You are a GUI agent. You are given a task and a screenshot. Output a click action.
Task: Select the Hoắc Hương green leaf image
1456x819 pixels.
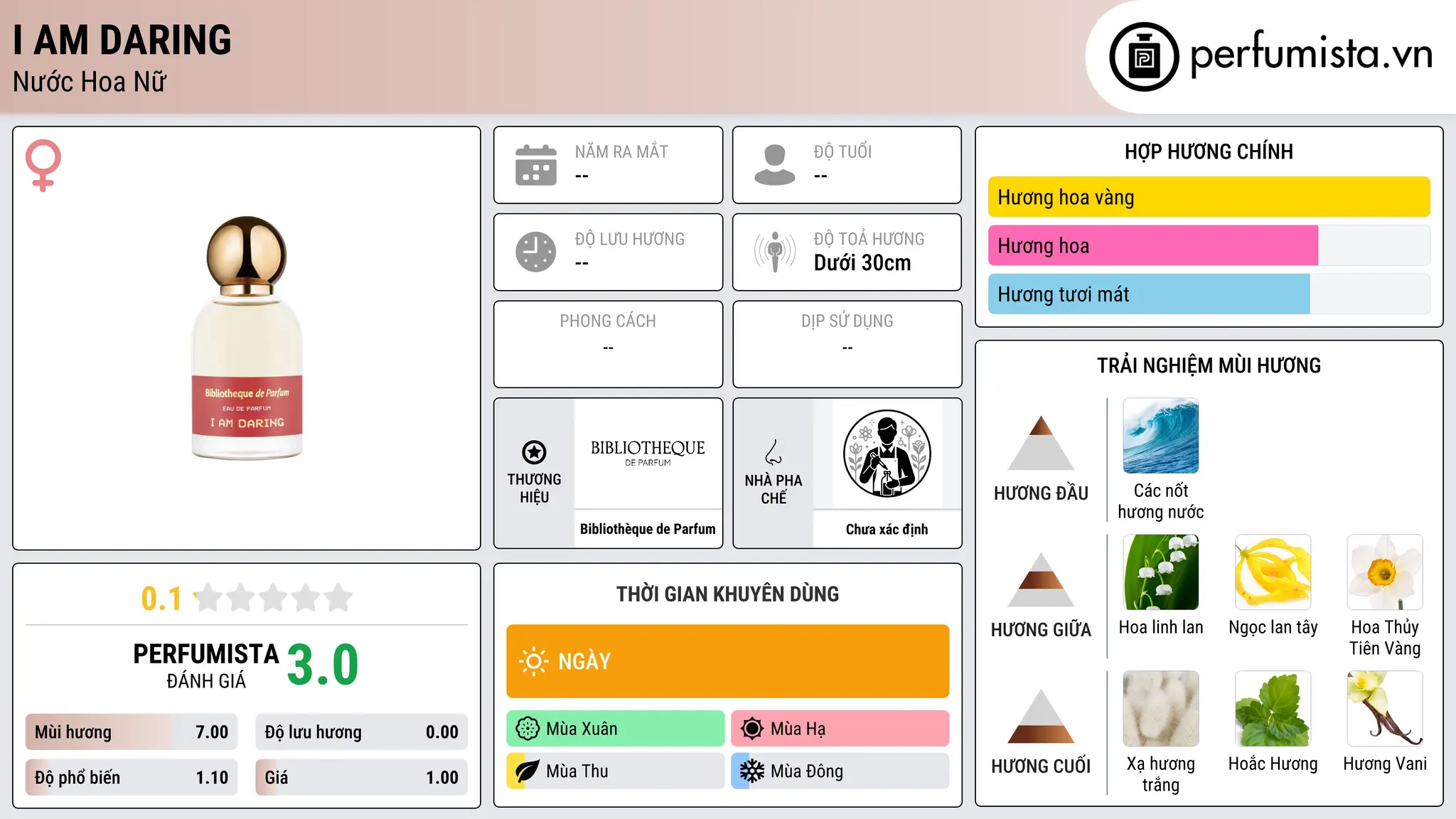click(x=1273, y=708)
